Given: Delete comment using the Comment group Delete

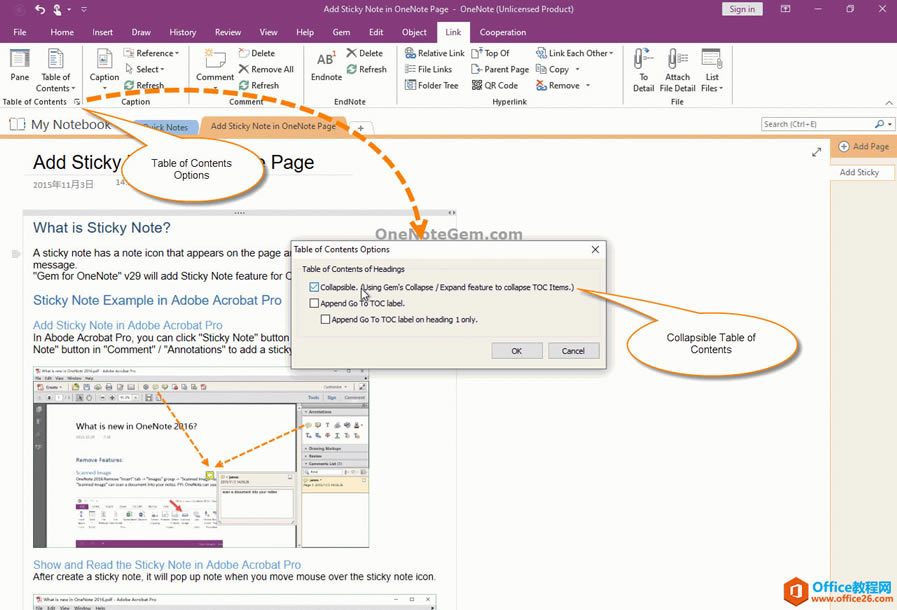Looking at the screenshot, I should pos(257,53).
